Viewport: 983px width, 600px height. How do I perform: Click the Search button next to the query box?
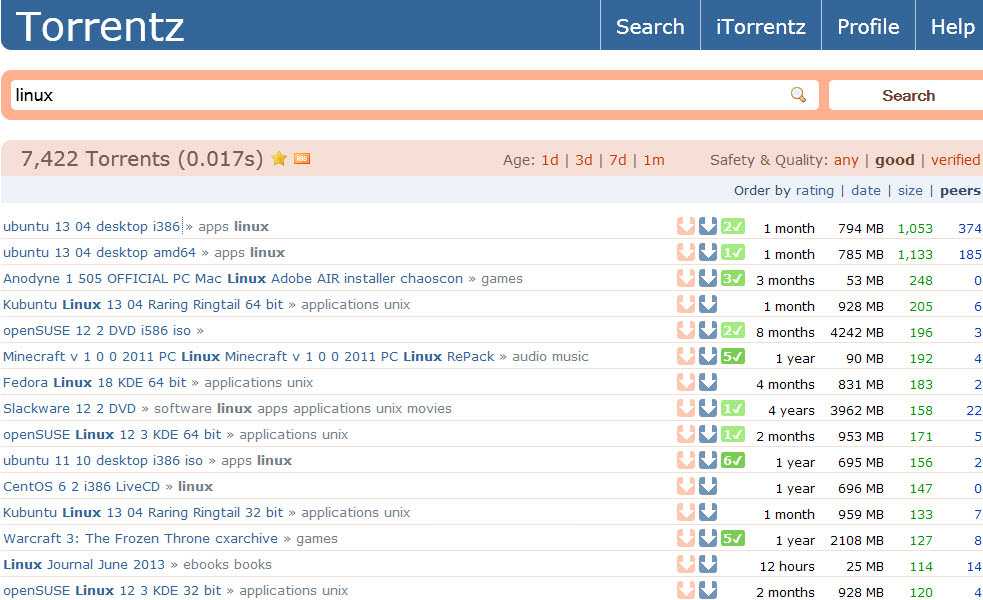907,95
